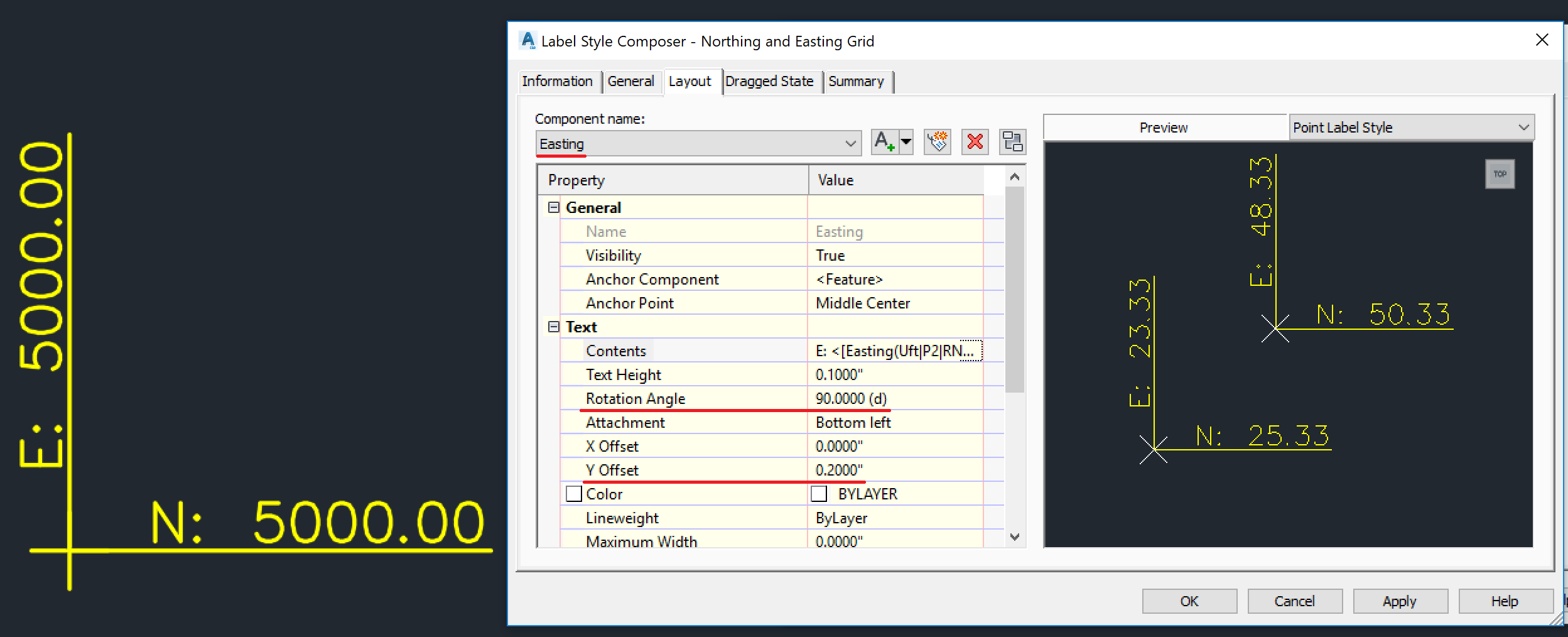Click the Help button

[x=1506, y=601]
